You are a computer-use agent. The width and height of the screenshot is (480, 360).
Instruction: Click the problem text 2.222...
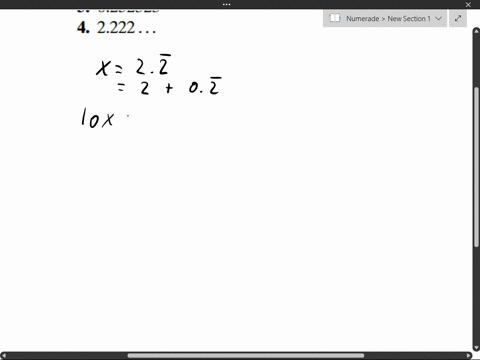pos(126,28)
